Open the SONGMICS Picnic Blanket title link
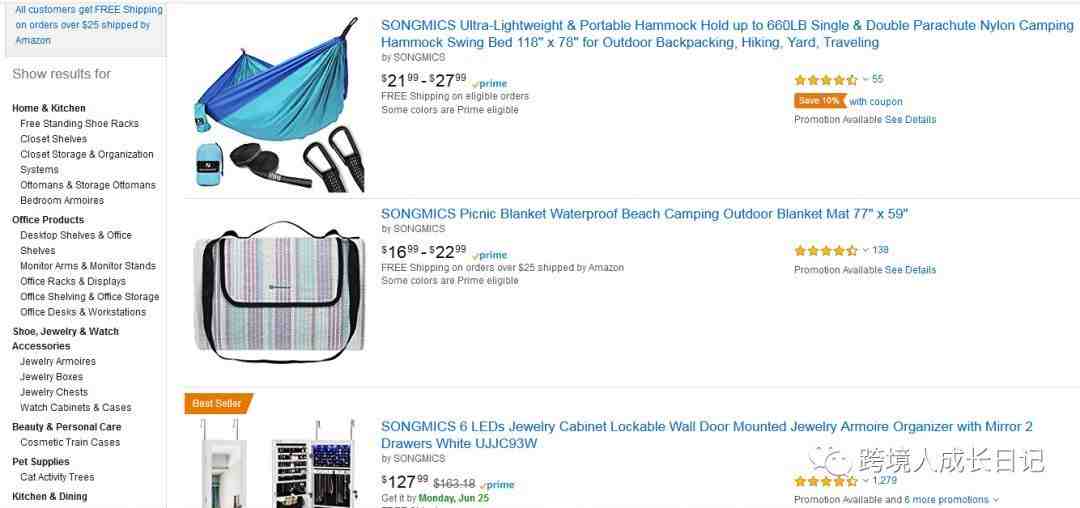Image resolution: width=1080 pixels, height=508 pixels. tap(645, 214)
